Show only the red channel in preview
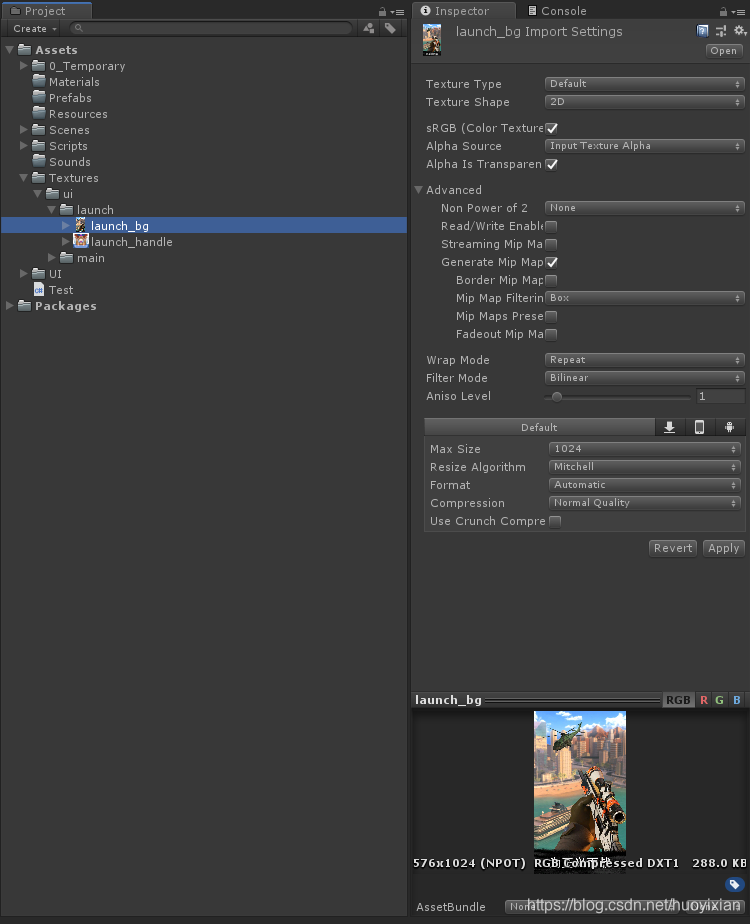Image resolution: width=750 pixels, height=924 pixels. 705,700
